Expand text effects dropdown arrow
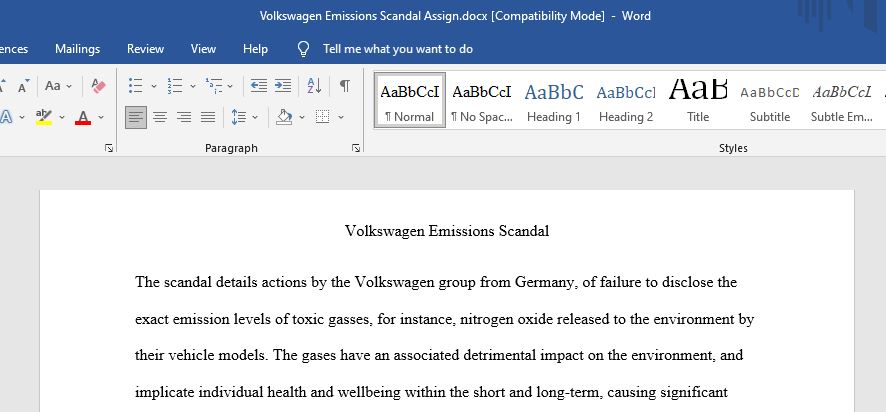This screenshot has width=886, height=412. pyautogui.click(x=21, y=117)
